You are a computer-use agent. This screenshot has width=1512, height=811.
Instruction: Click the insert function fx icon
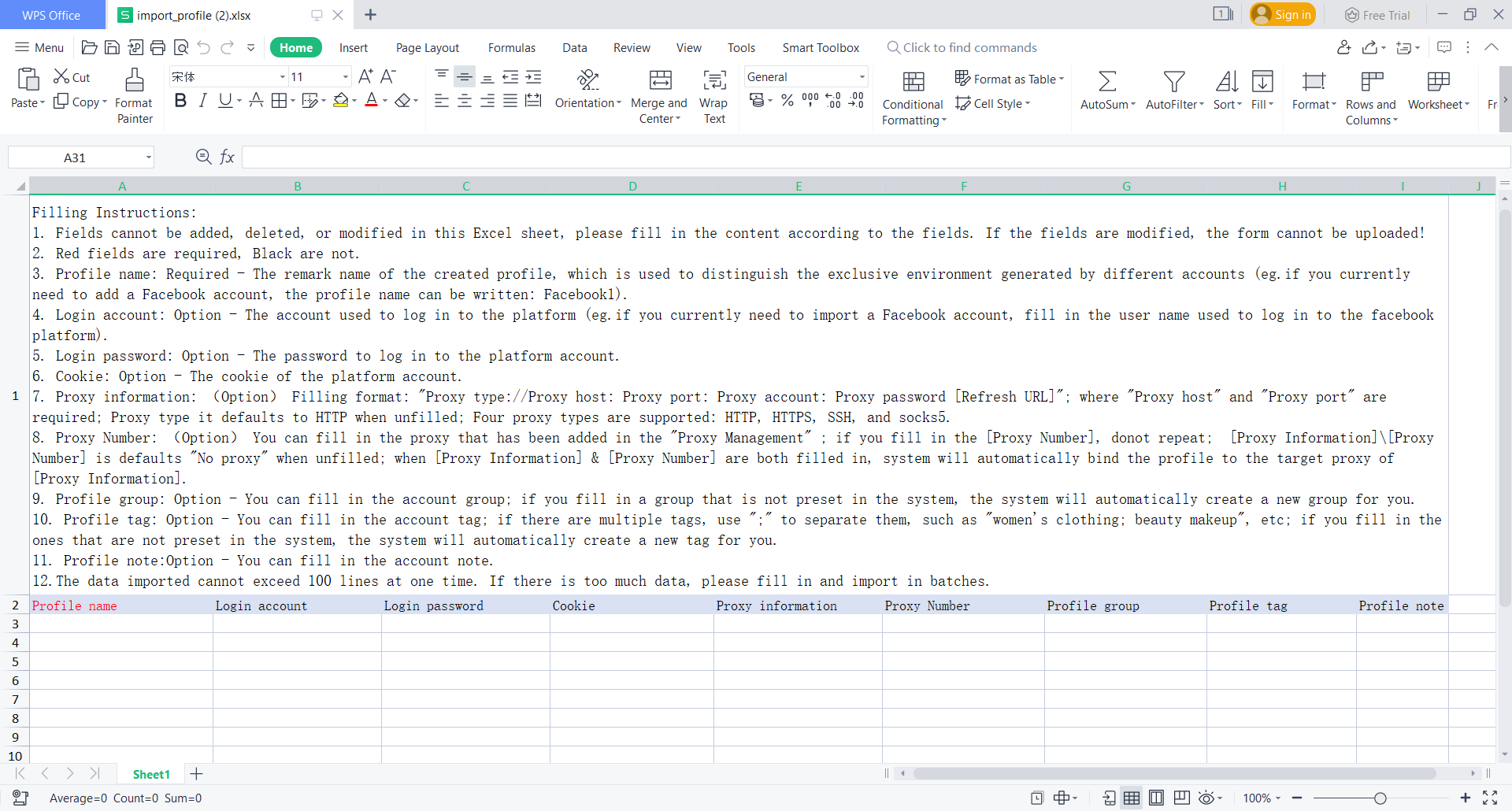(227, 157)
